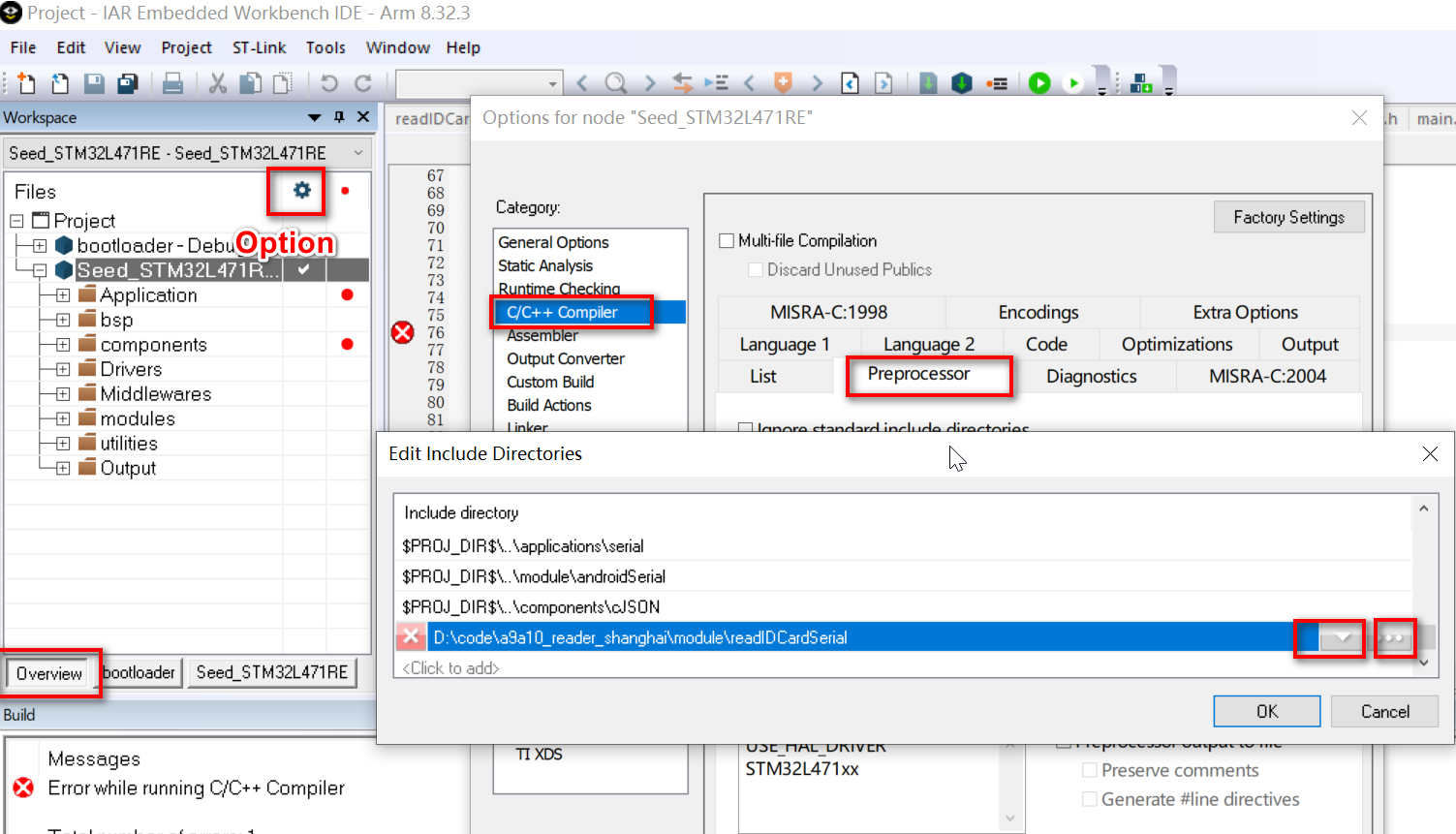This screenshot has width=1456, height=834.
Task: Switch to the Optimizations tab
Action: point(1177,345)
